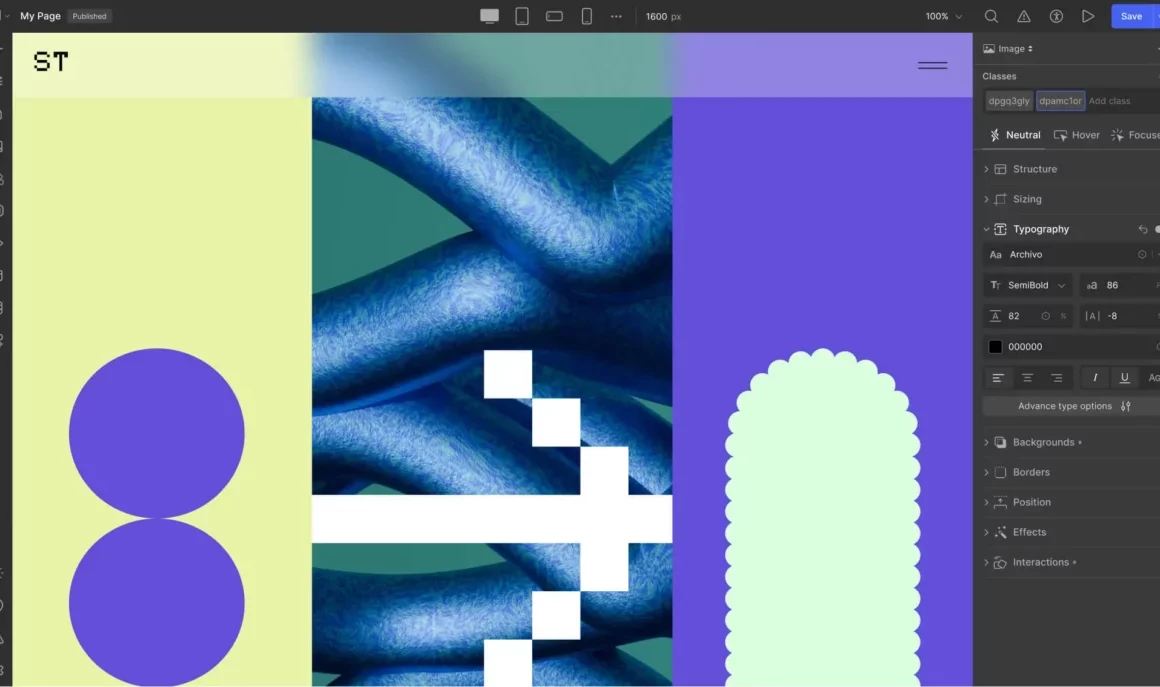
Task: Open the warnings triangle icon
Action: [1023, 16]
